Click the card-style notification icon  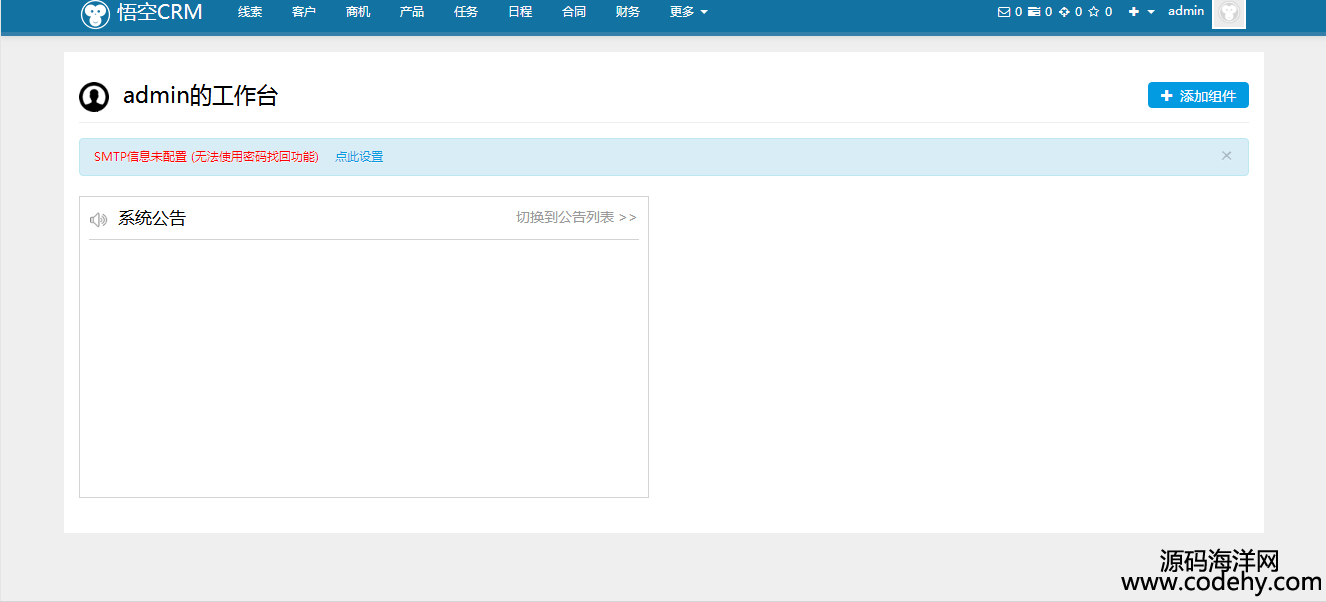point(1034,12)
